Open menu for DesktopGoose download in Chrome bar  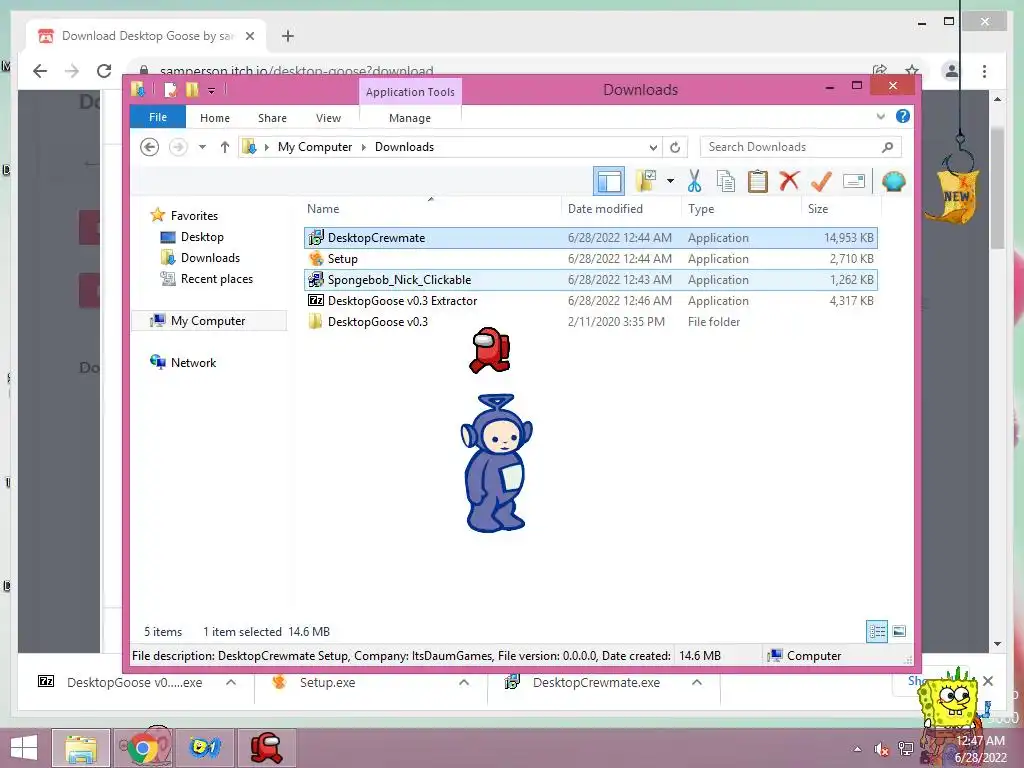(x=231, y=682)
